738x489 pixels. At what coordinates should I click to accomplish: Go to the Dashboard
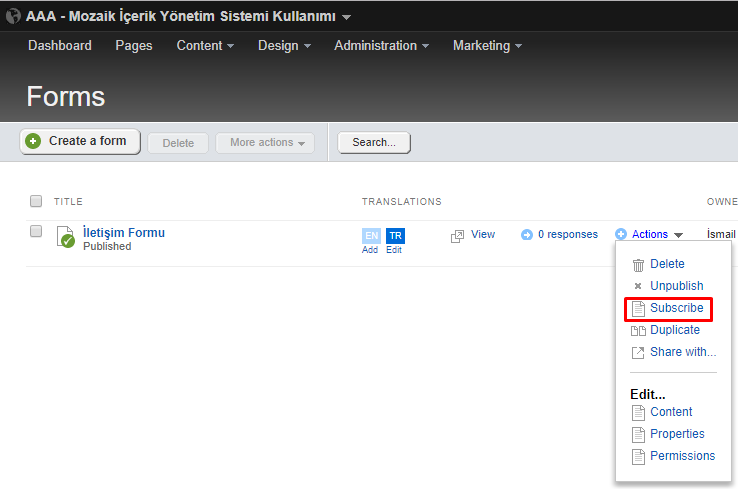click(60, 46)
